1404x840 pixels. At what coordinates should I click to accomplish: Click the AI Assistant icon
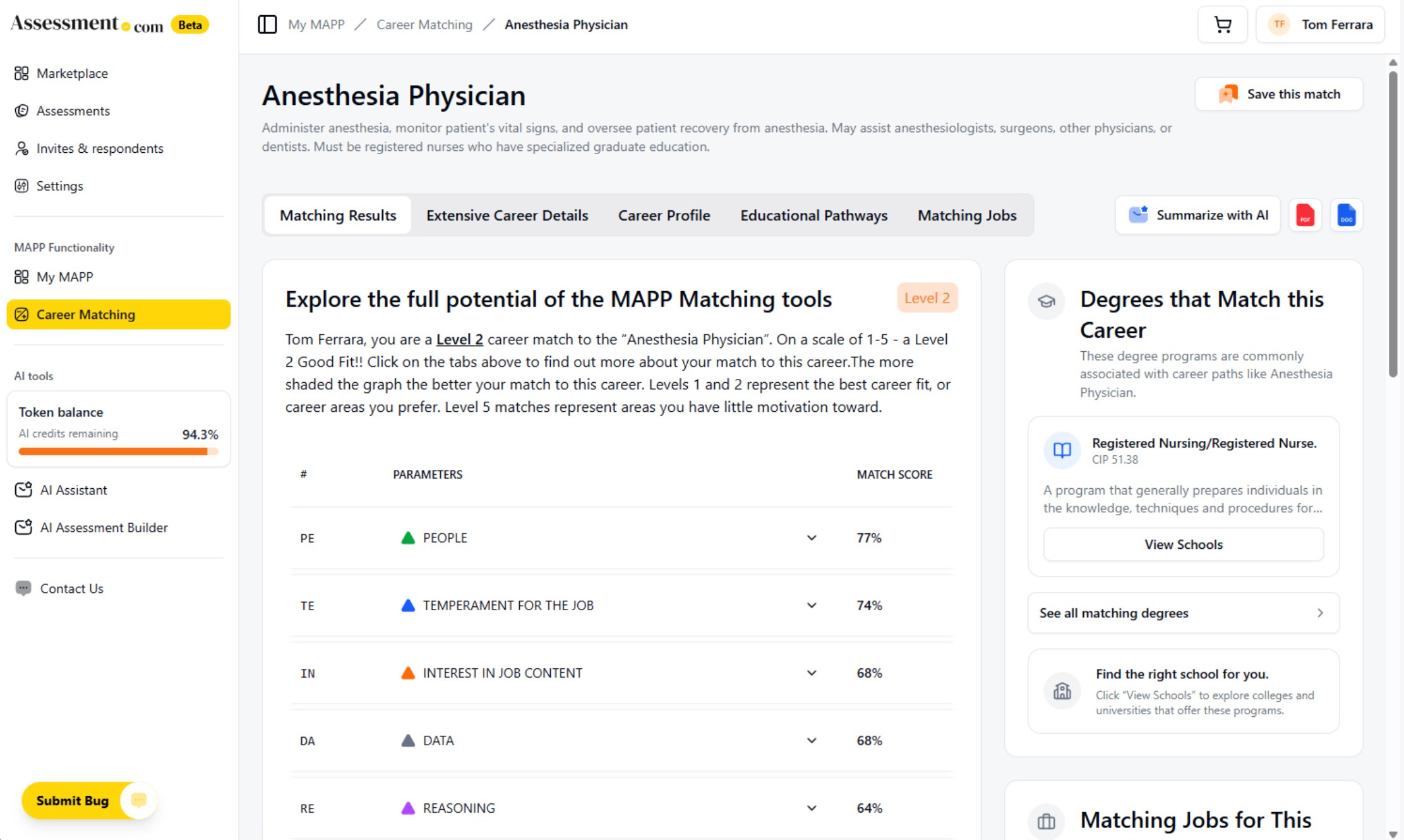23,489
